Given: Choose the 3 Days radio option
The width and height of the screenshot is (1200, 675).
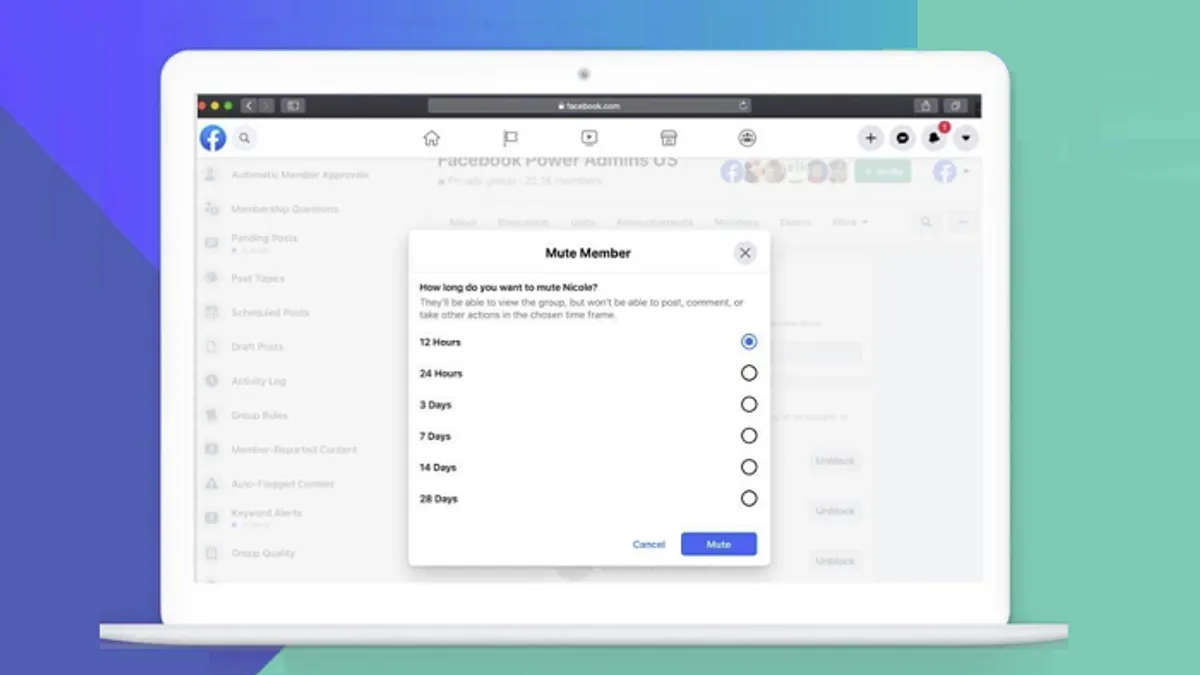Looking at the screenshot, I should click(749, 404).
